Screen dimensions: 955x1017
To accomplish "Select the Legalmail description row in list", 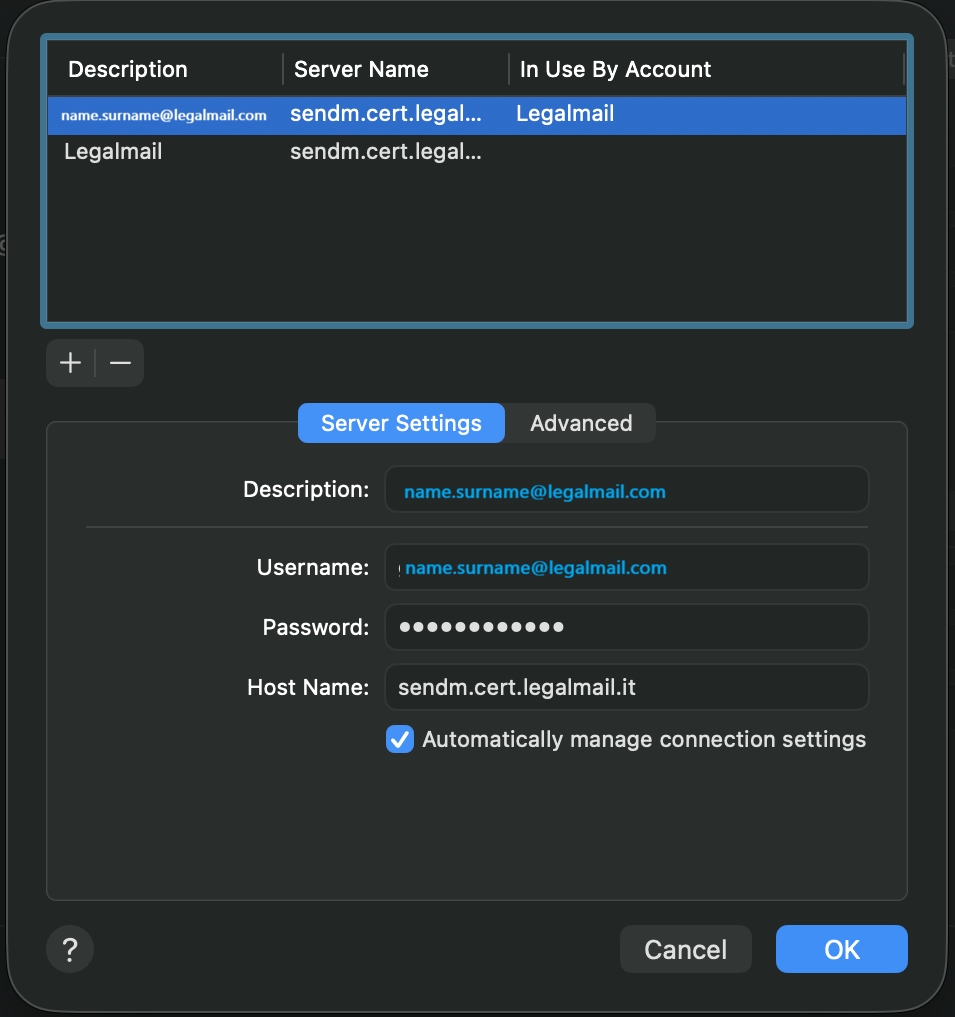I will 113,152.
